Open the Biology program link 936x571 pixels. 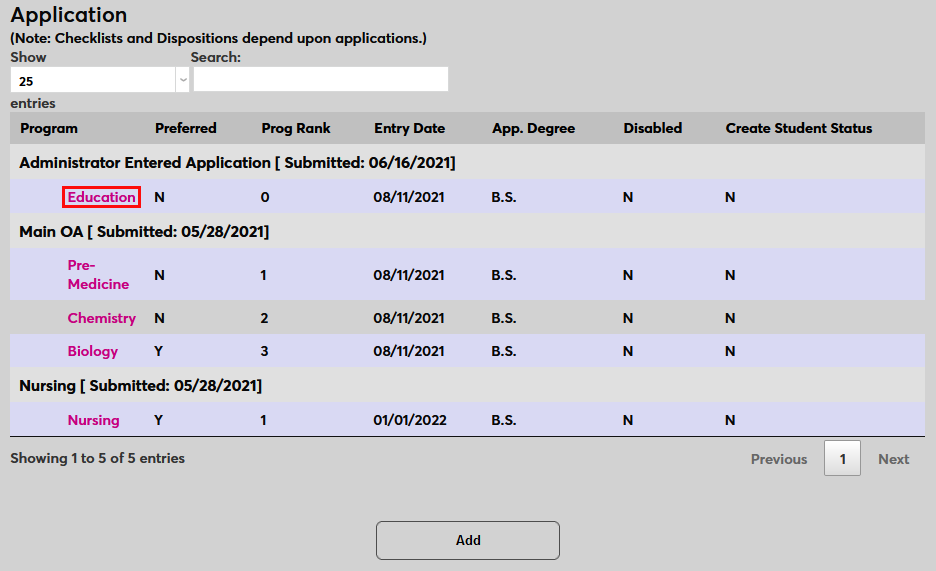tap(93, 351)
